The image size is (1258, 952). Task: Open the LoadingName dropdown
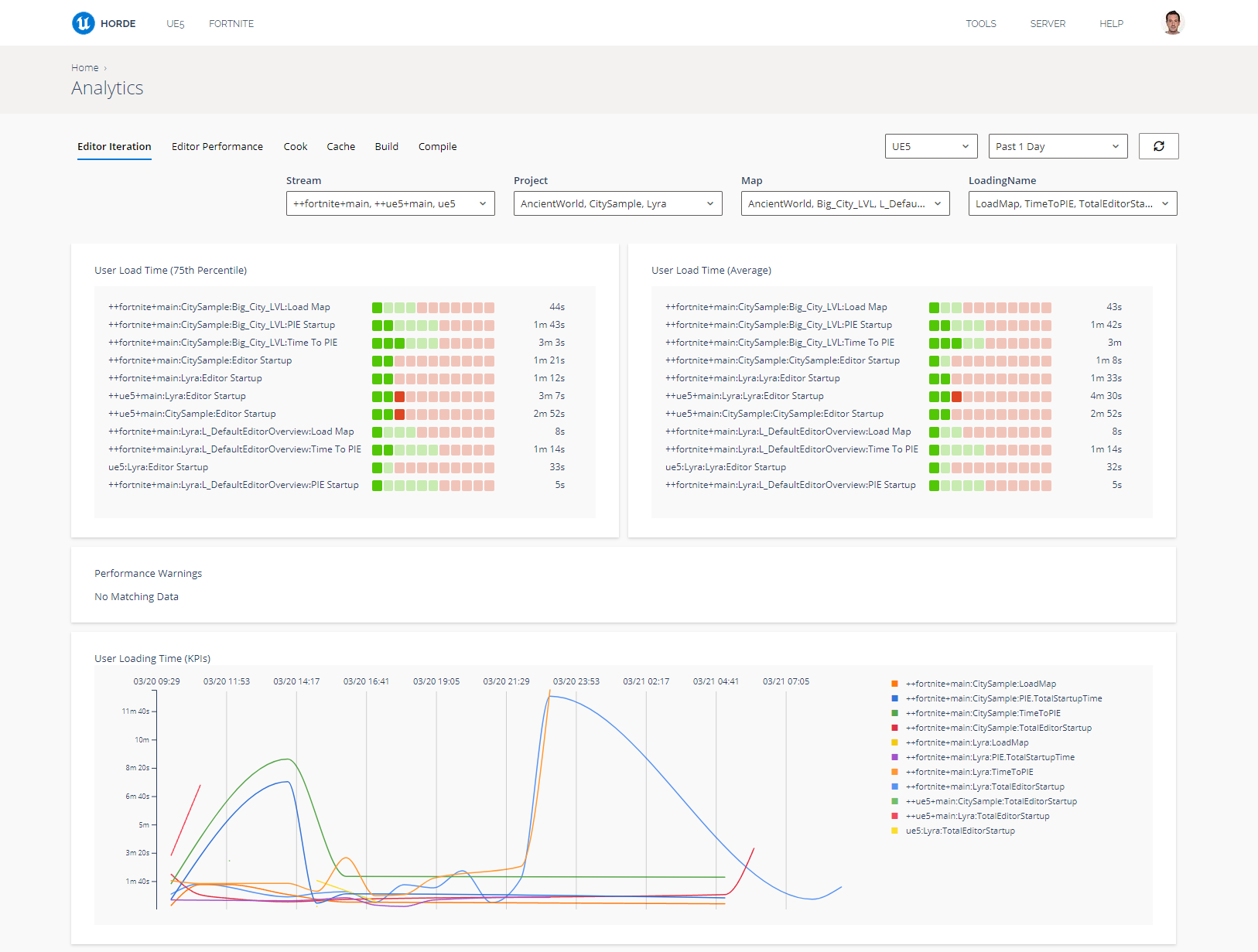(x=1072, y=203)
